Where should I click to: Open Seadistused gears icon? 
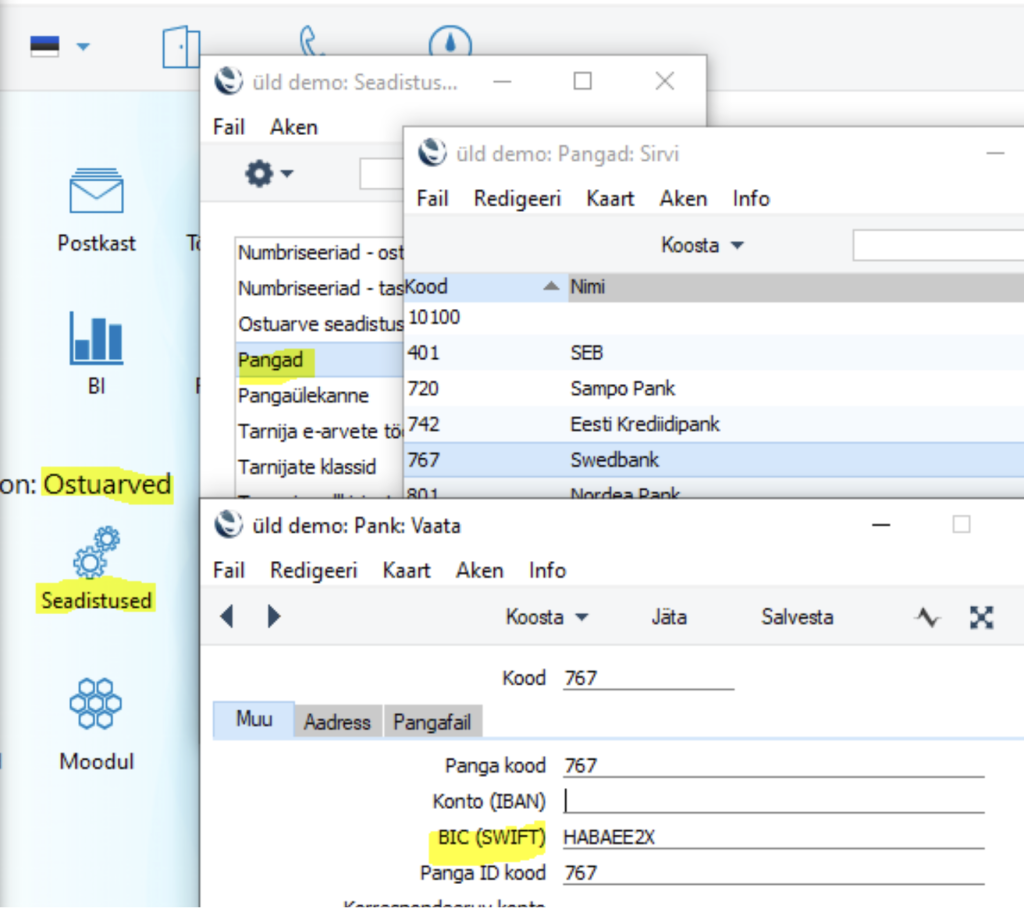(96, 552)
